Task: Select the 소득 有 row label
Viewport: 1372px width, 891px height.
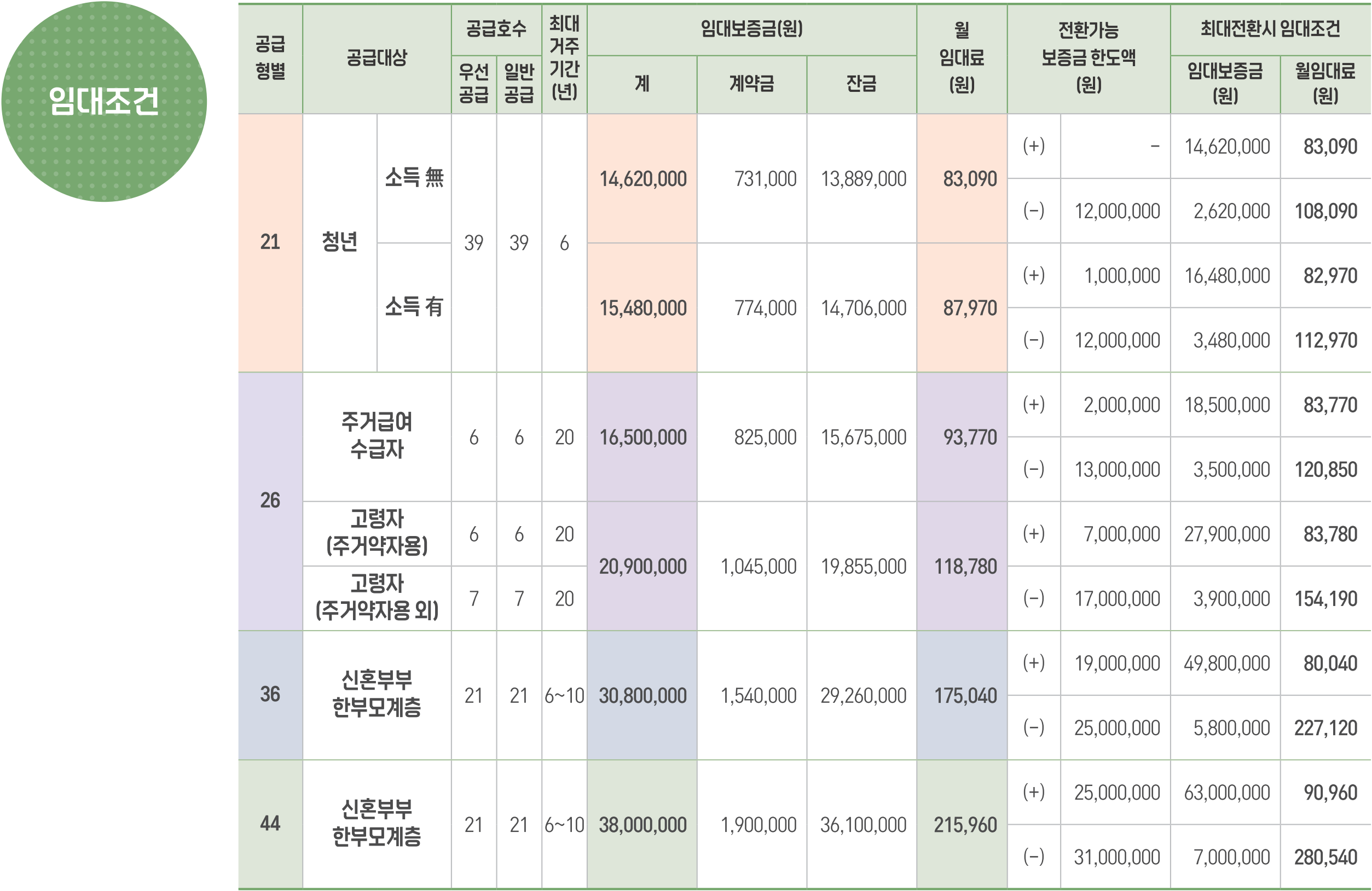Action: coord(414,307)
